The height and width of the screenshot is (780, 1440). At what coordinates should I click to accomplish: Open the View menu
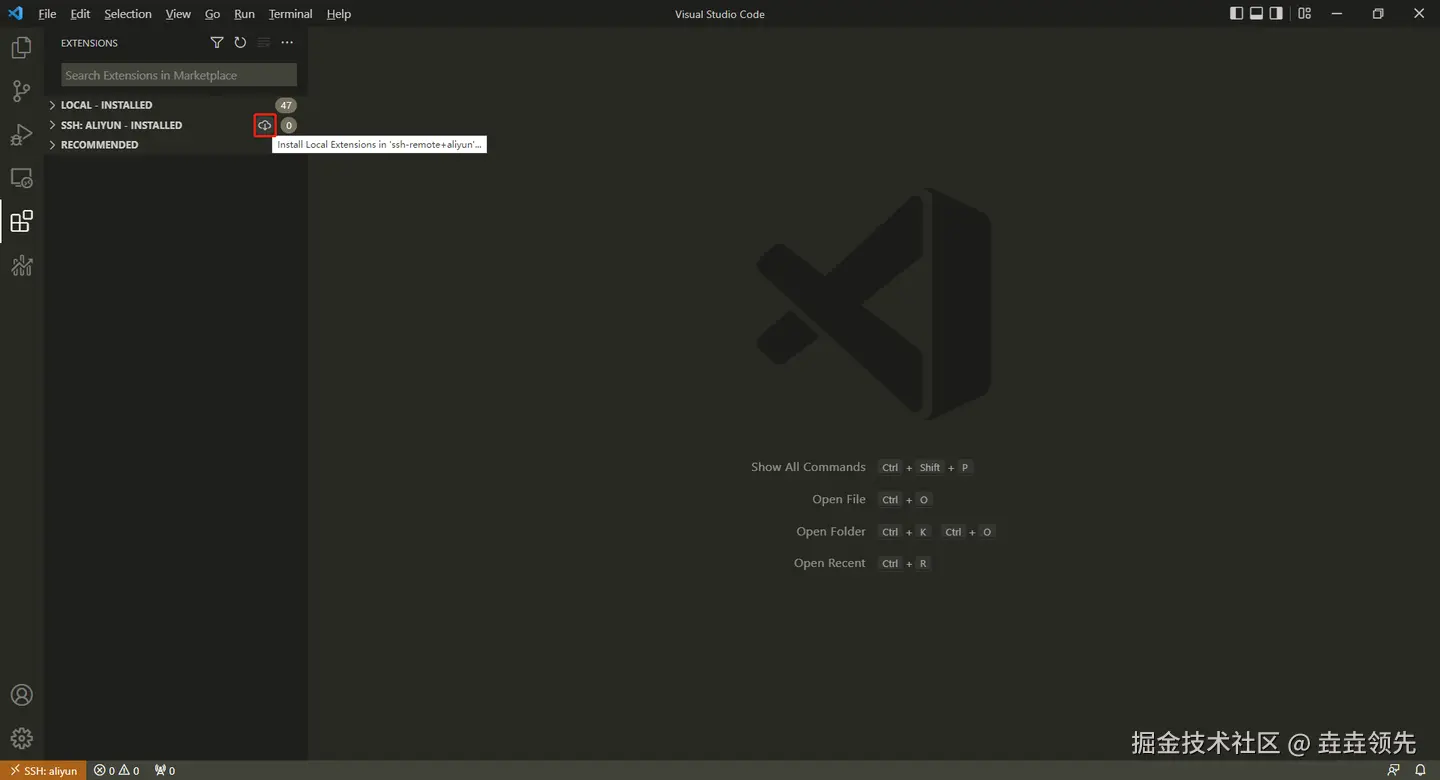point(178,14)
